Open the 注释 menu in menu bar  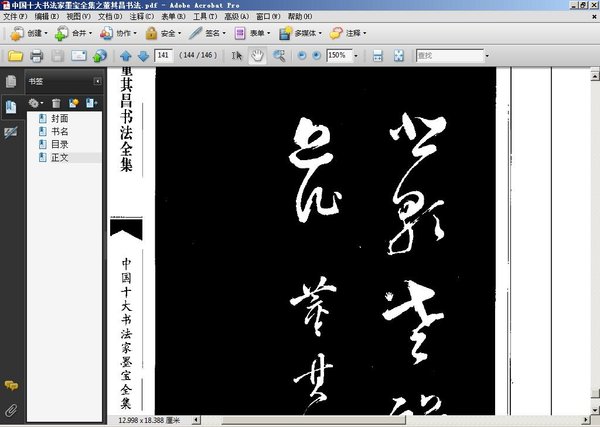[142, 16]
